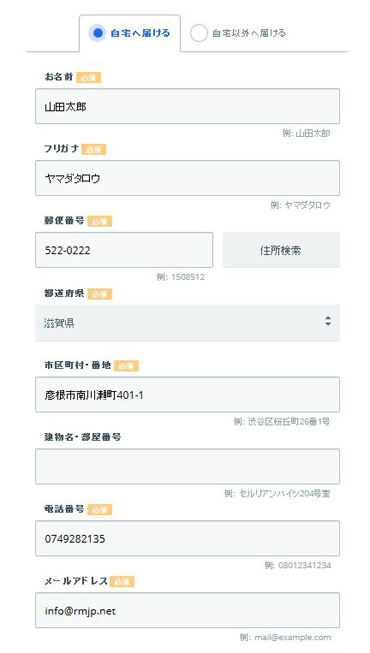Screen dimensions: 370x653
Task: Click the 必須 badge beside 郵便番号
Action: click(x=100, y=222)
